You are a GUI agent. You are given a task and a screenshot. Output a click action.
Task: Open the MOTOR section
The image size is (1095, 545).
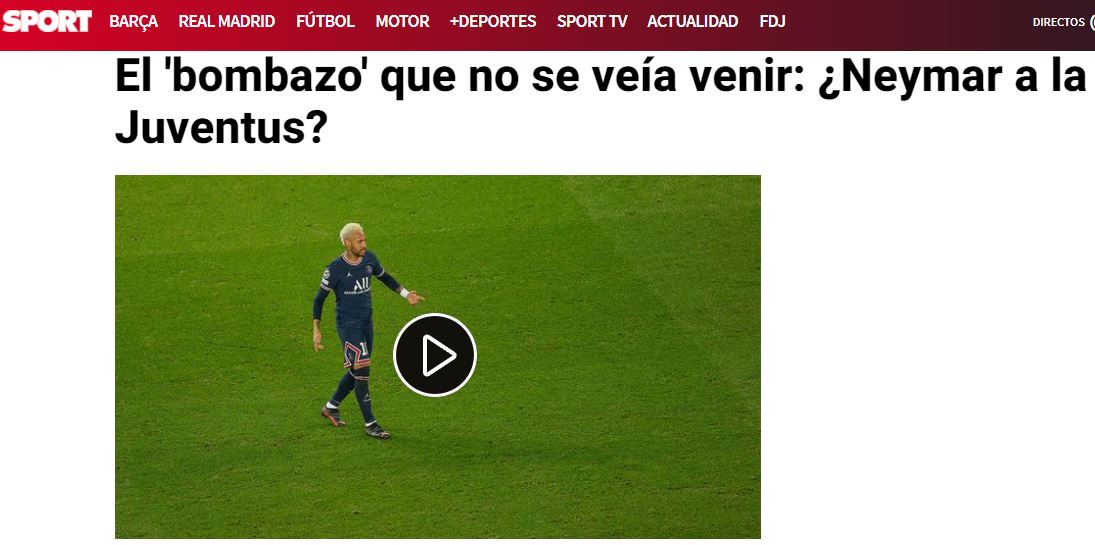click(402, 22)
